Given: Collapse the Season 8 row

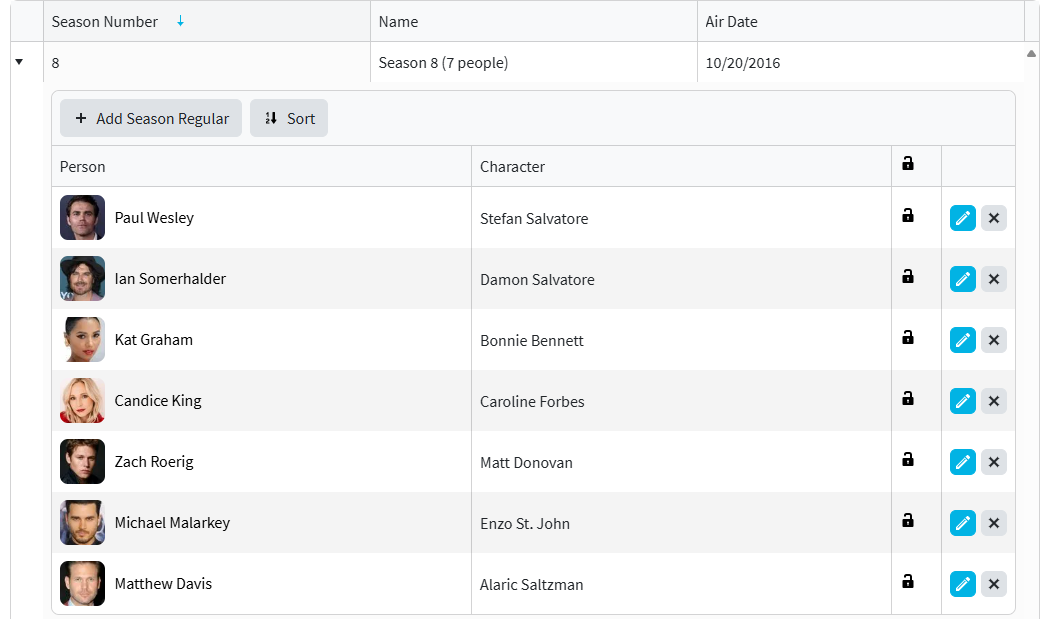Looking at the screenshot, I should tap(19, 62).
